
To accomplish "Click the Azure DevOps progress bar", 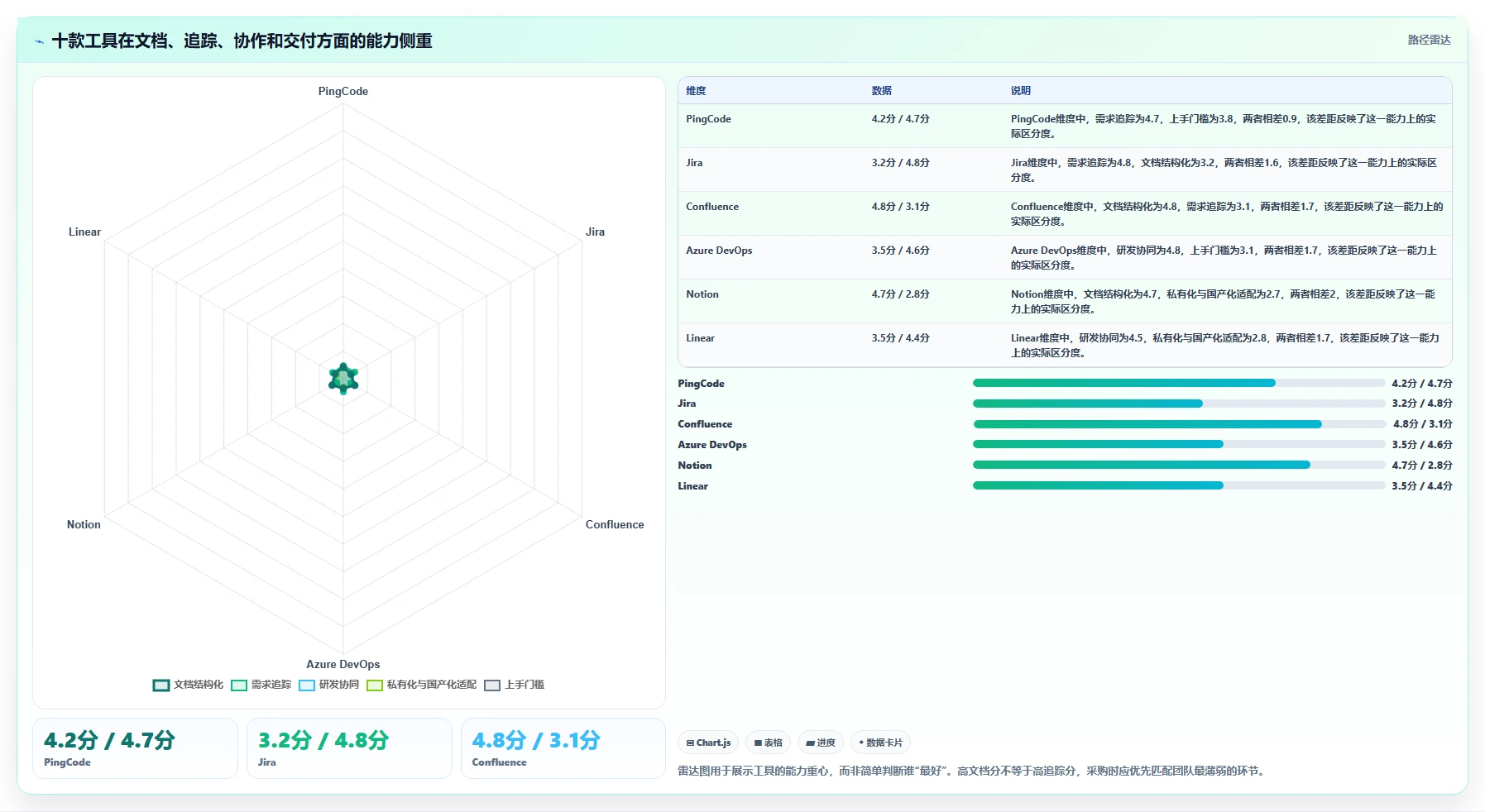I will pos(1179,444).
